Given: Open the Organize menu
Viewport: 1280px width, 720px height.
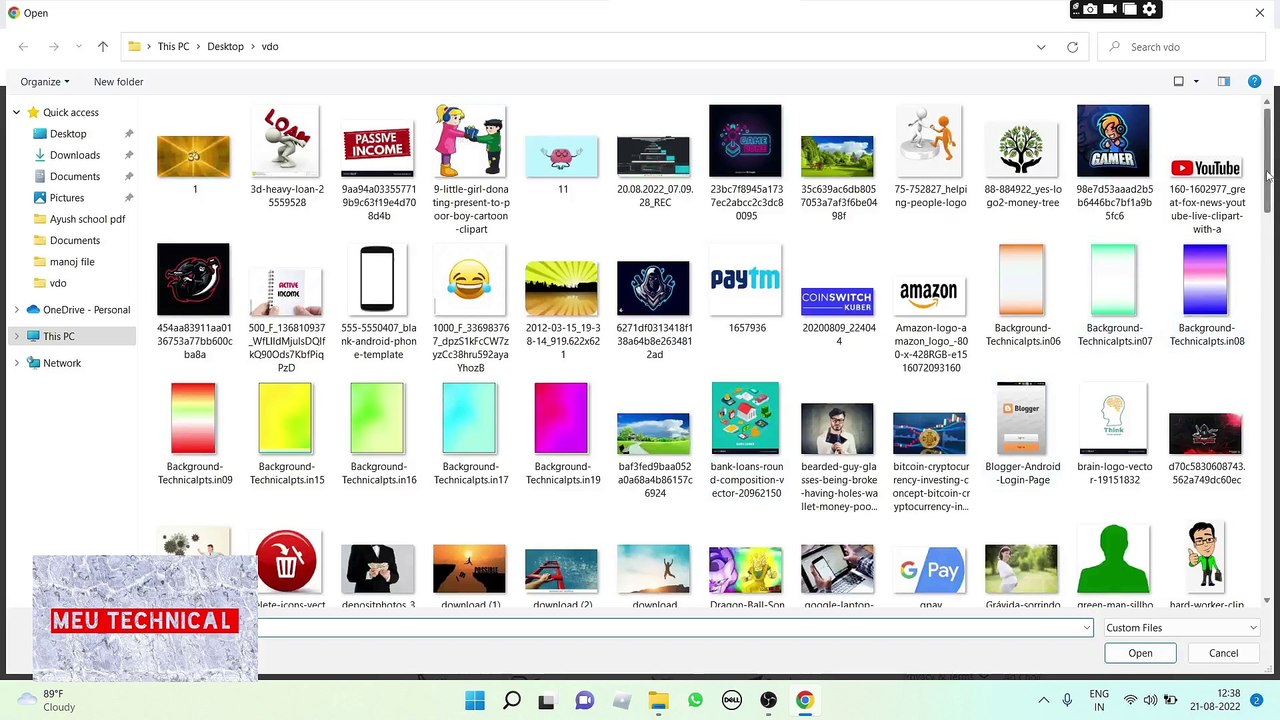Looking at the screenshot, I should pos(45,82).
